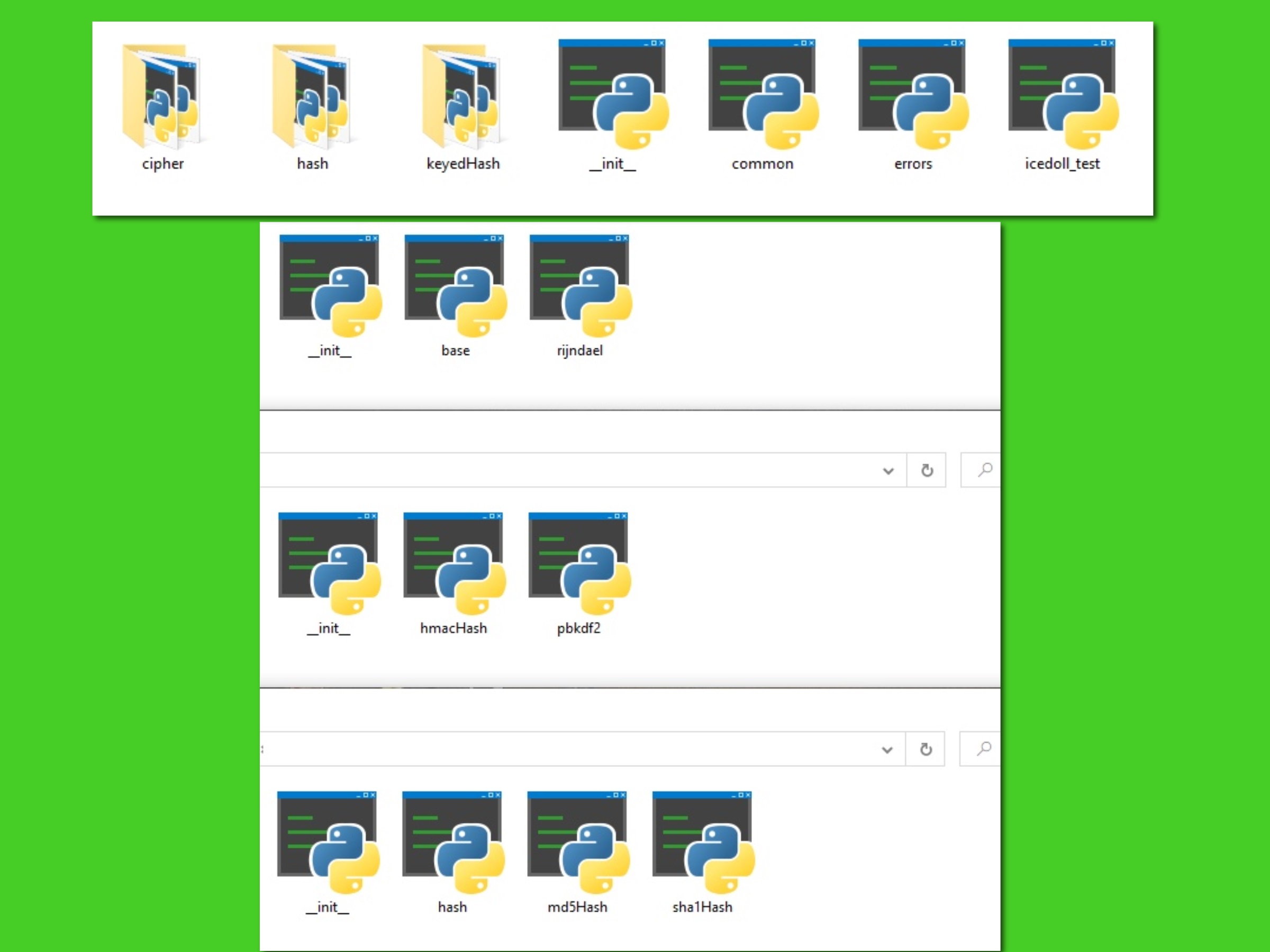Select the icedoll_test Python file icon
This screenshot has width=1270, height=952.
coord(1063,94)
